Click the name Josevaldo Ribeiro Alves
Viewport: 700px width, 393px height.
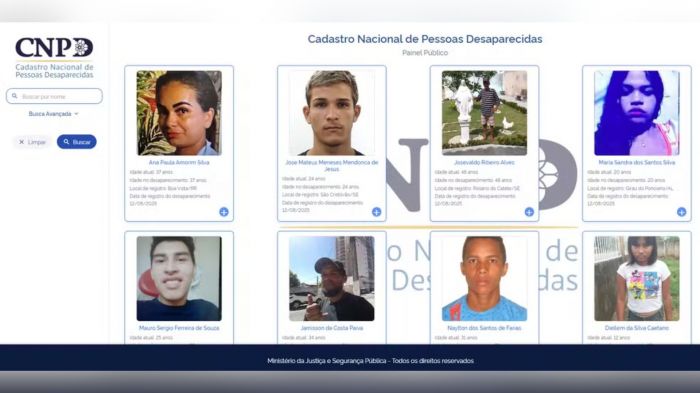pyautogui.click(x=484, y=163)
